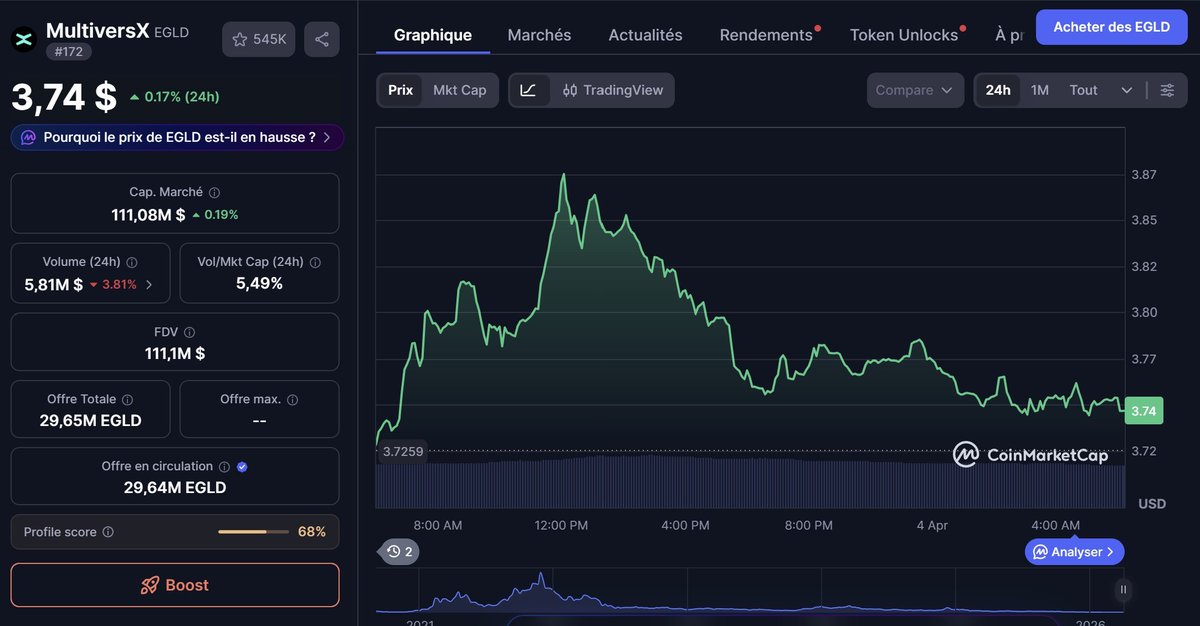Screen dimensions: 1200x626
Task: Click the 5,49% Vol/Mkt Cap value
Action: pos(259,284)
